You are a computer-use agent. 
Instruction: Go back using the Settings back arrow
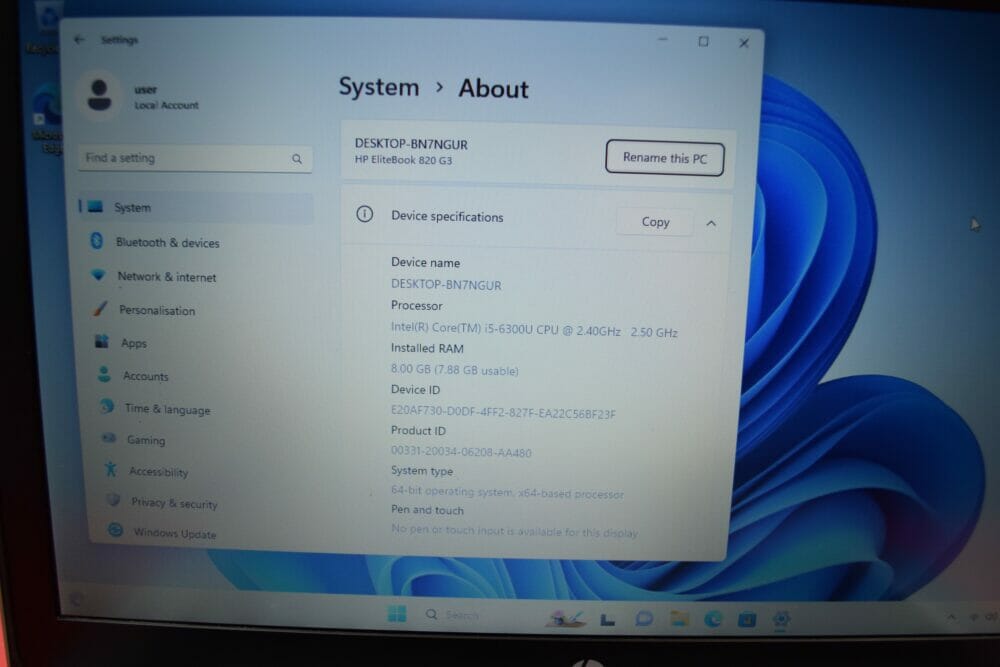[x=79, y=40]
